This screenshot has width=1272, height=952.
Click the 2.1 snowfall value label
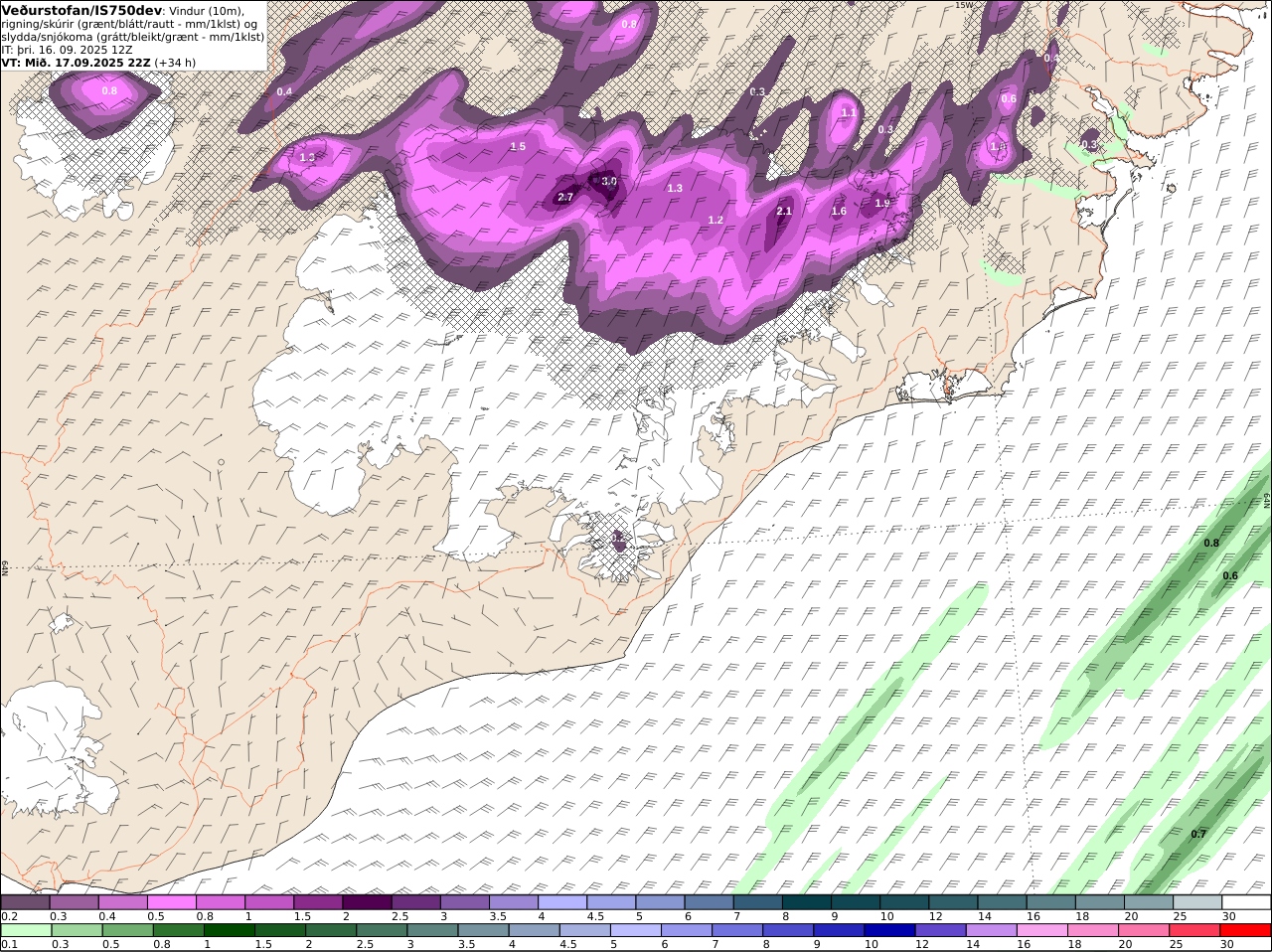tap(784, 211)
